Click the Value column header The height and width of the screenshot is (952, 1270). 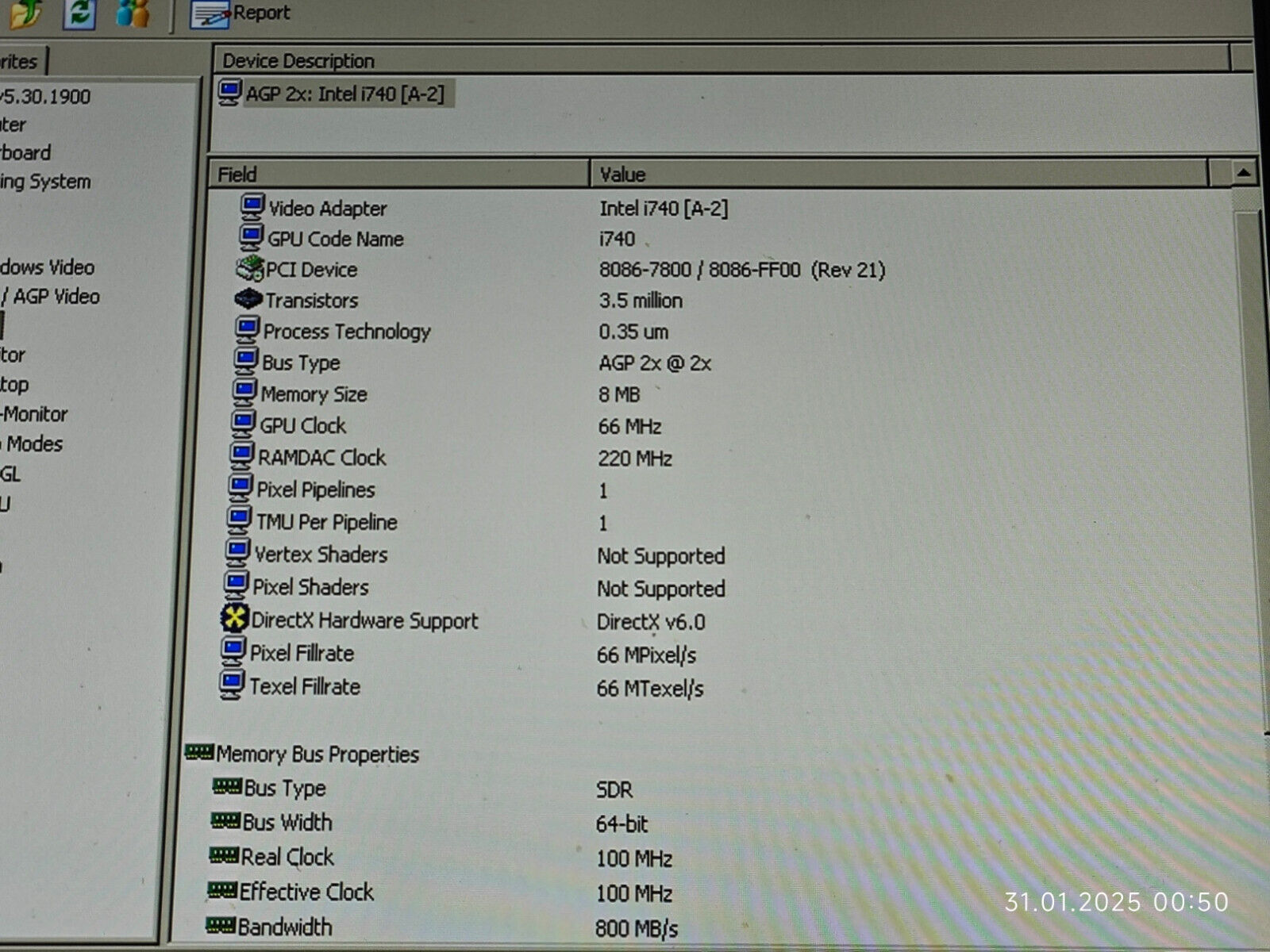pyautogui.click(x=899, y=174)
